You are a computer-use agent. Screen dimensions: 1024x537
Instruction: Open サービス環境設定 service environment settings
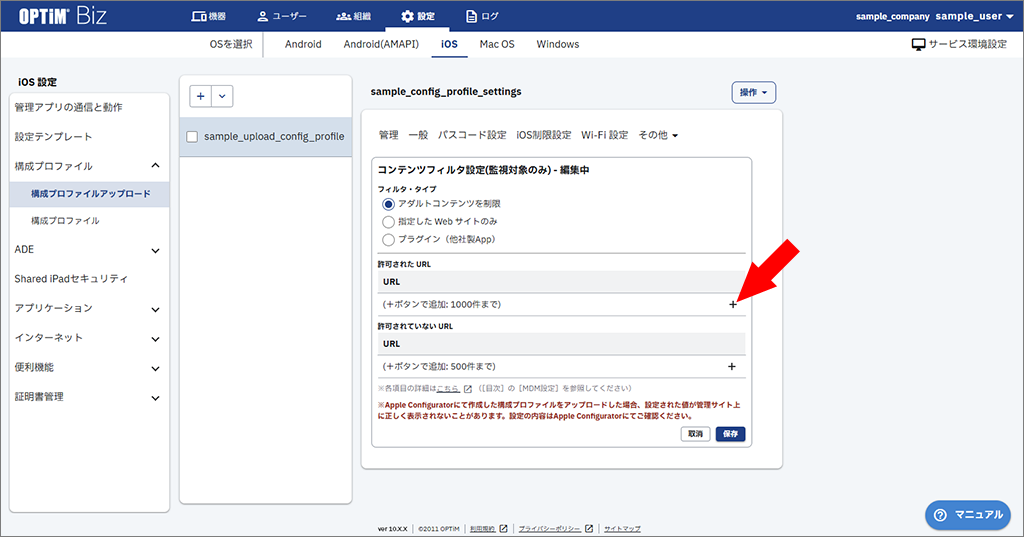pyautogui.click(x=959, y=44)
